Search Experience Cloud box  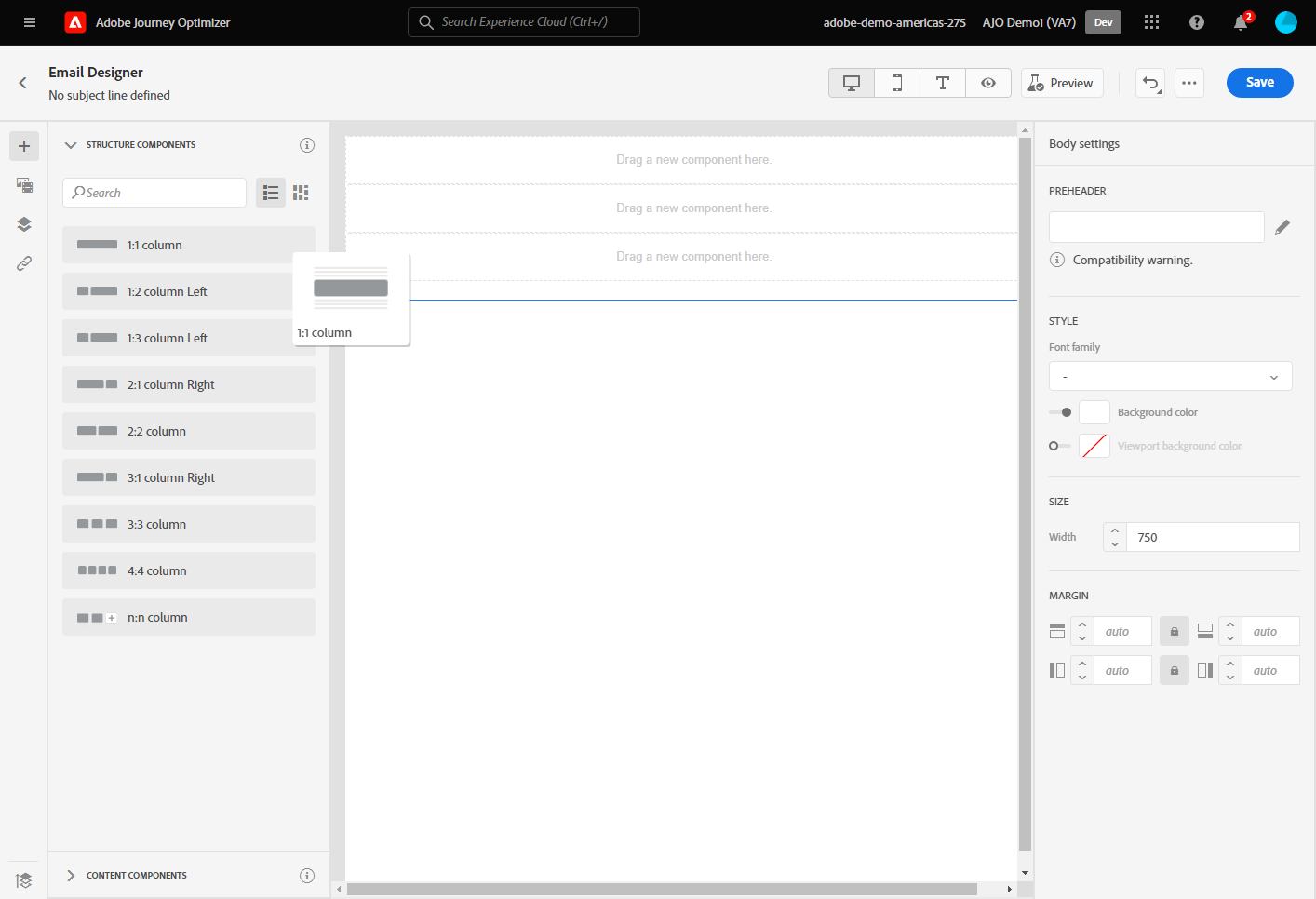(x=524, y=22)
